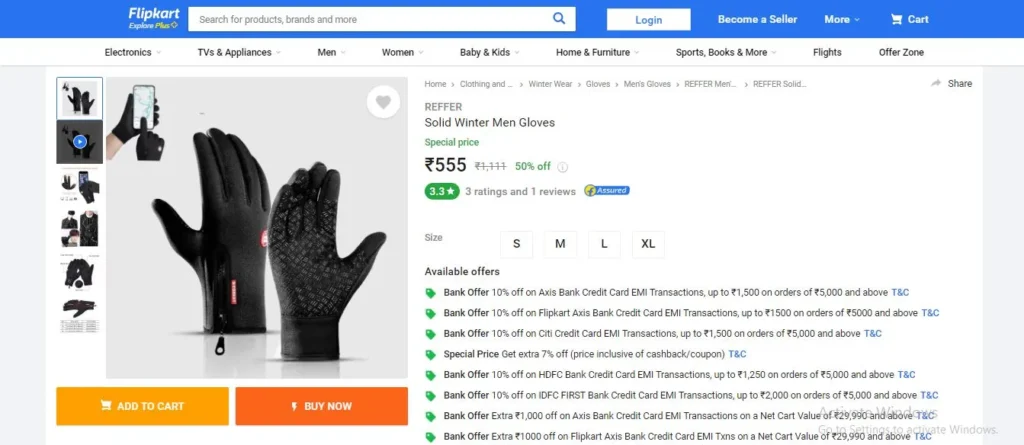Viewport: 1024px width, 445px height.
Task: Expand the More dropdown in header
Action: [x=842, y=20]
